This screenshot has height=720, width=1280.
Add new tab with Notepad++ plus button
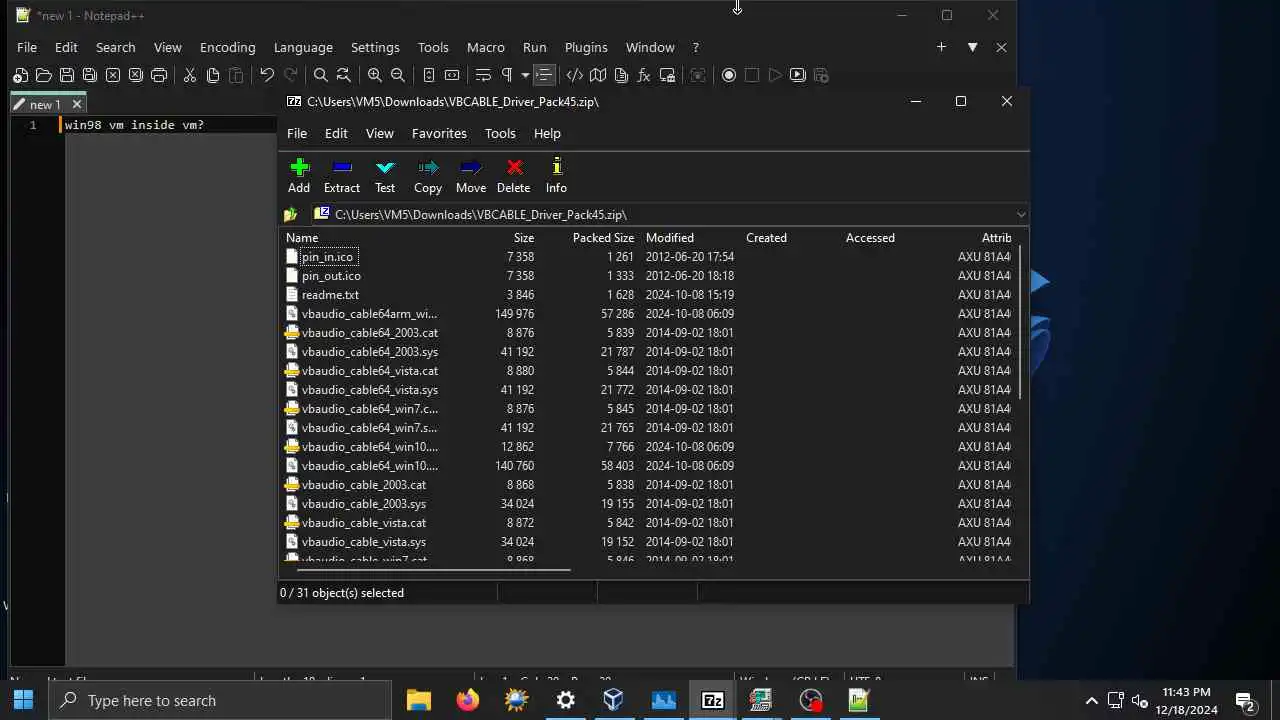(941, 47)
